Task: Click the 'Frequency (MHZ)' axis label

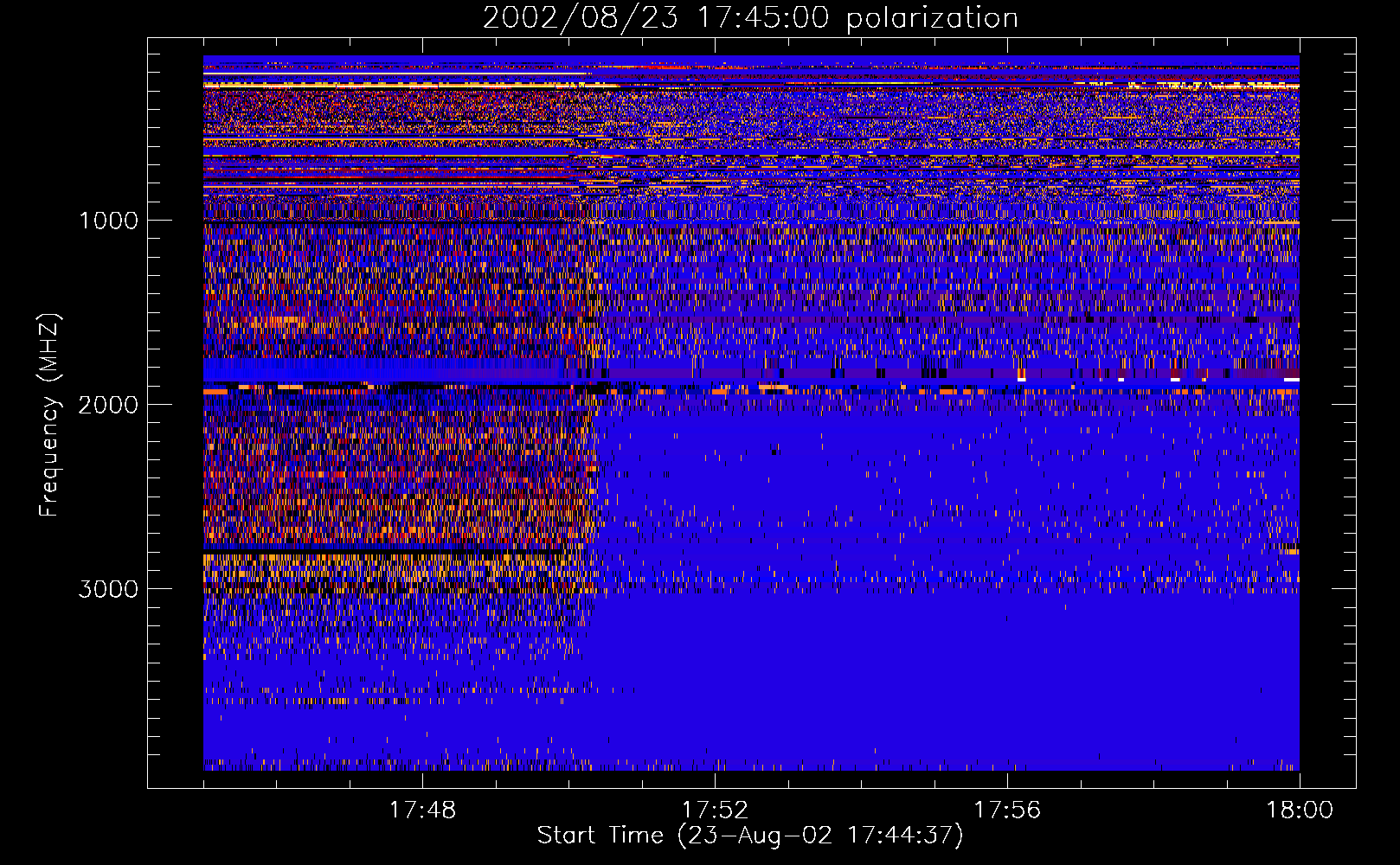Action: coord(49,415)
